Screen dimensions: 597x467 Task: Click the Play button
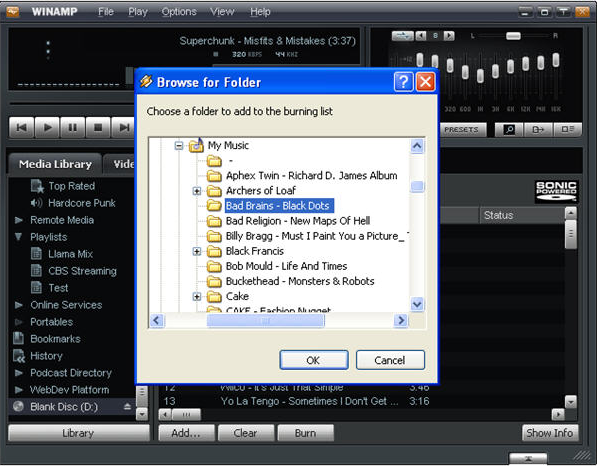pyautogui.click(x=47, y=128)
